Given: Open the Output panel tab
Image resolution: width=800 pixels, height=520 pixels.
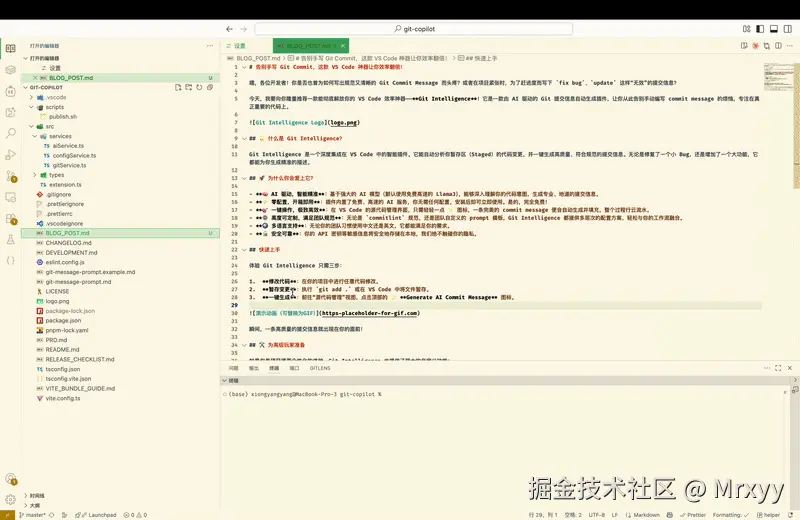Looking at the screenshot, I should coord(254,368).
